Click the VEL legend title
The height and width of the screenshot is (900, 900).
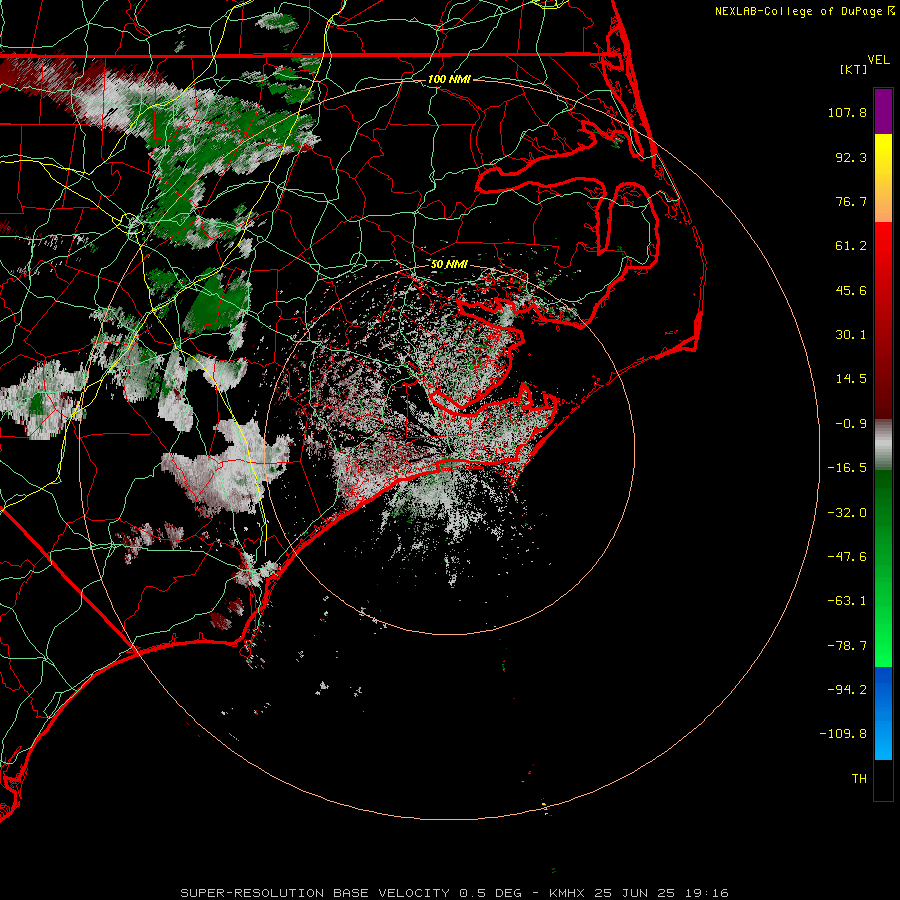point(878,60)
